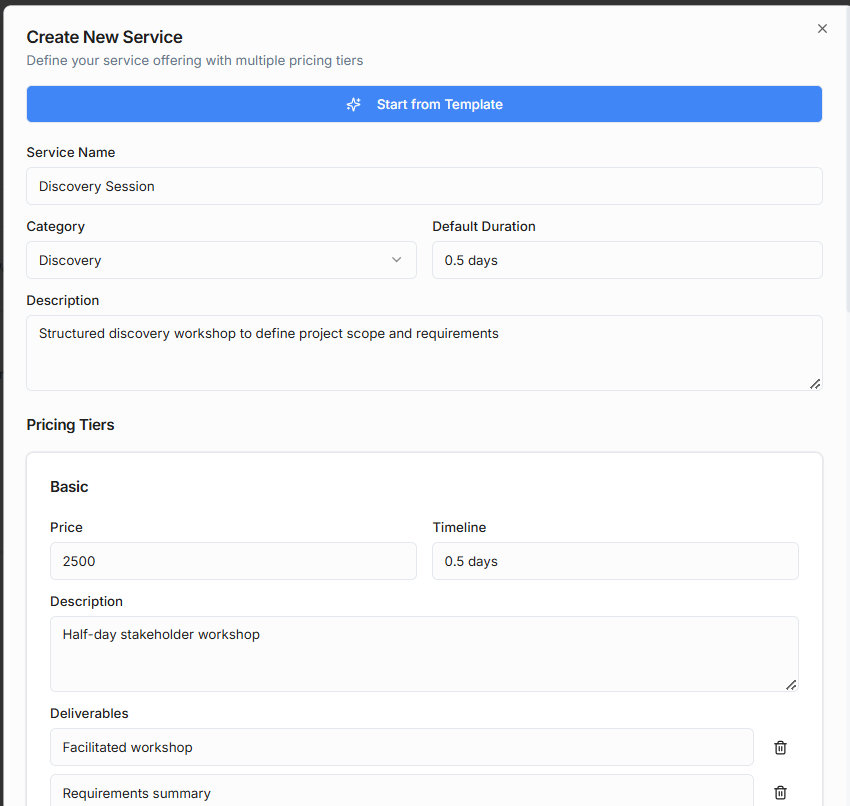
Task: Click the Start from Template button
Action: pos(424,104)
